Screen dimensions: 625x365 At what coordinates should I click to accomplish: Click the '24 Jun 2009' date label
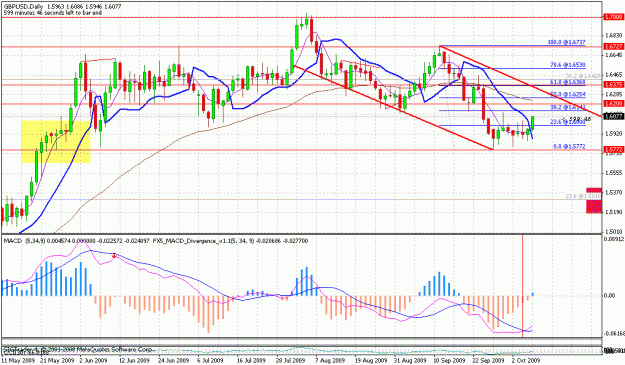point(173,360)
